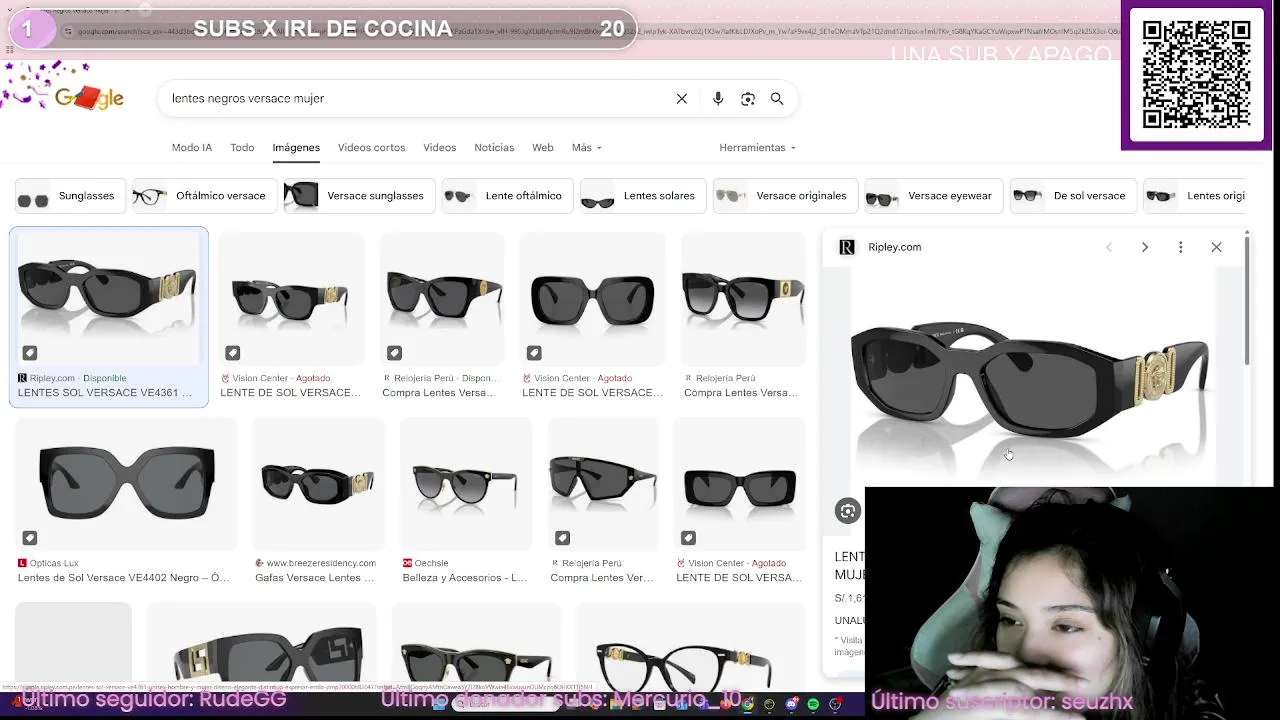Open Relojería Perú 'Disponible' sunglasses thumbnail

click(x=442, y=298)
